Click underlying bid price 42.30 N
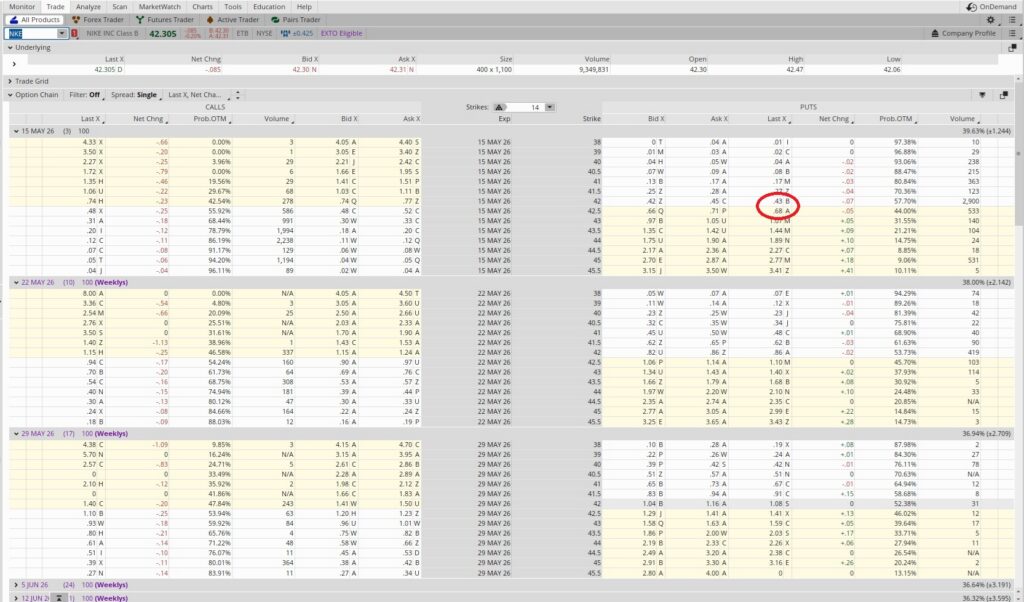The width and height of the screenshot is (1024, 602). 304,69
